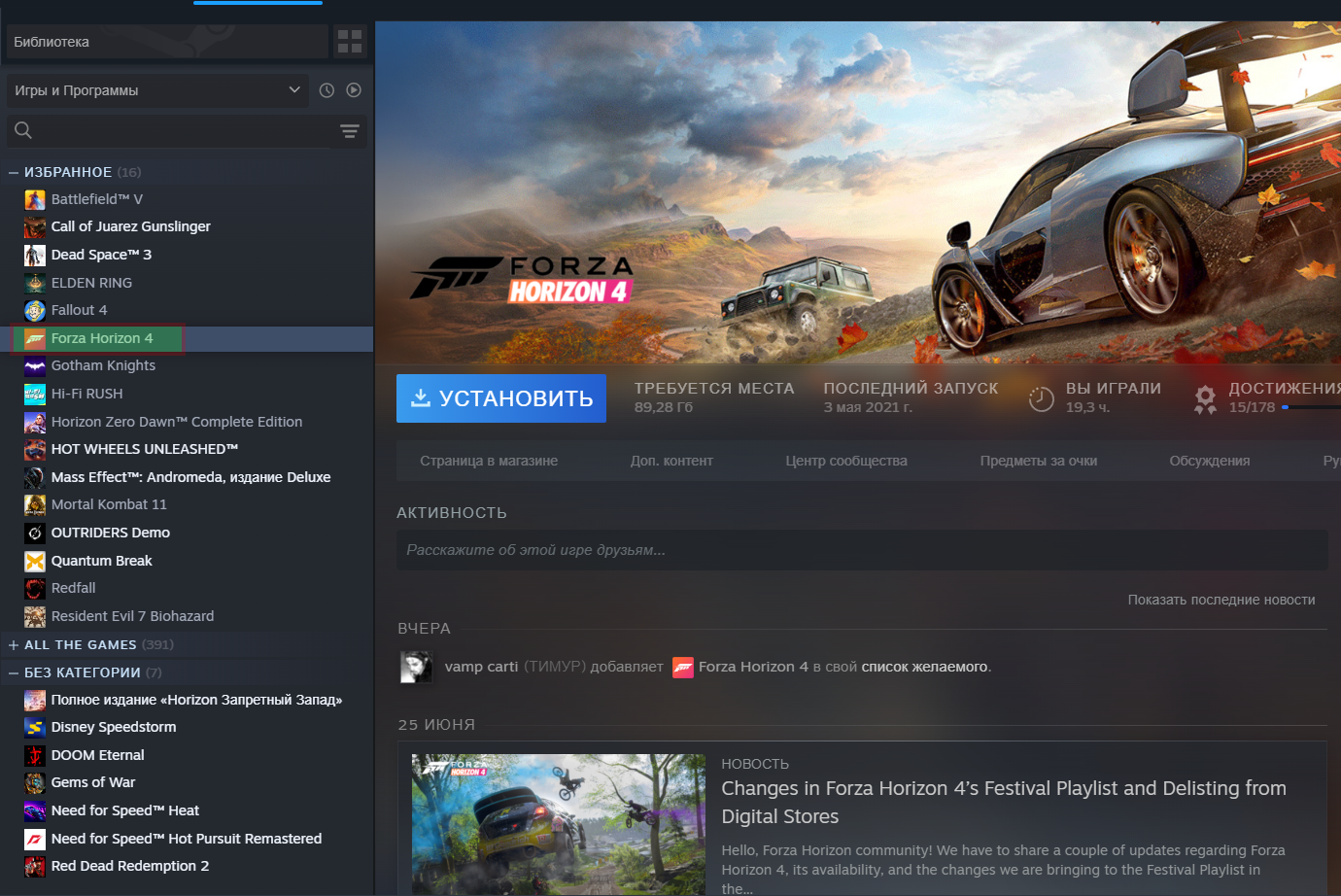This screenshot has width=1341, height=896.
Task: Open the Страница в магазине tab
Action: (489, 461)
